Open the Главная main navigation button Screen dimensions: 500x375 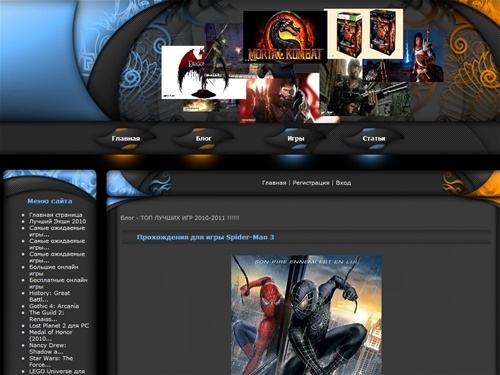(126, 138)
